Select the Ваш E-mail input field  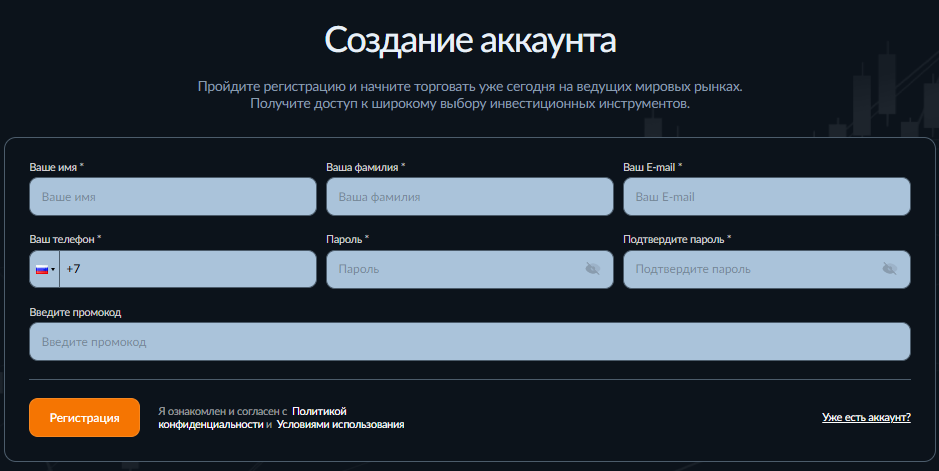click(x=766, y=197)
